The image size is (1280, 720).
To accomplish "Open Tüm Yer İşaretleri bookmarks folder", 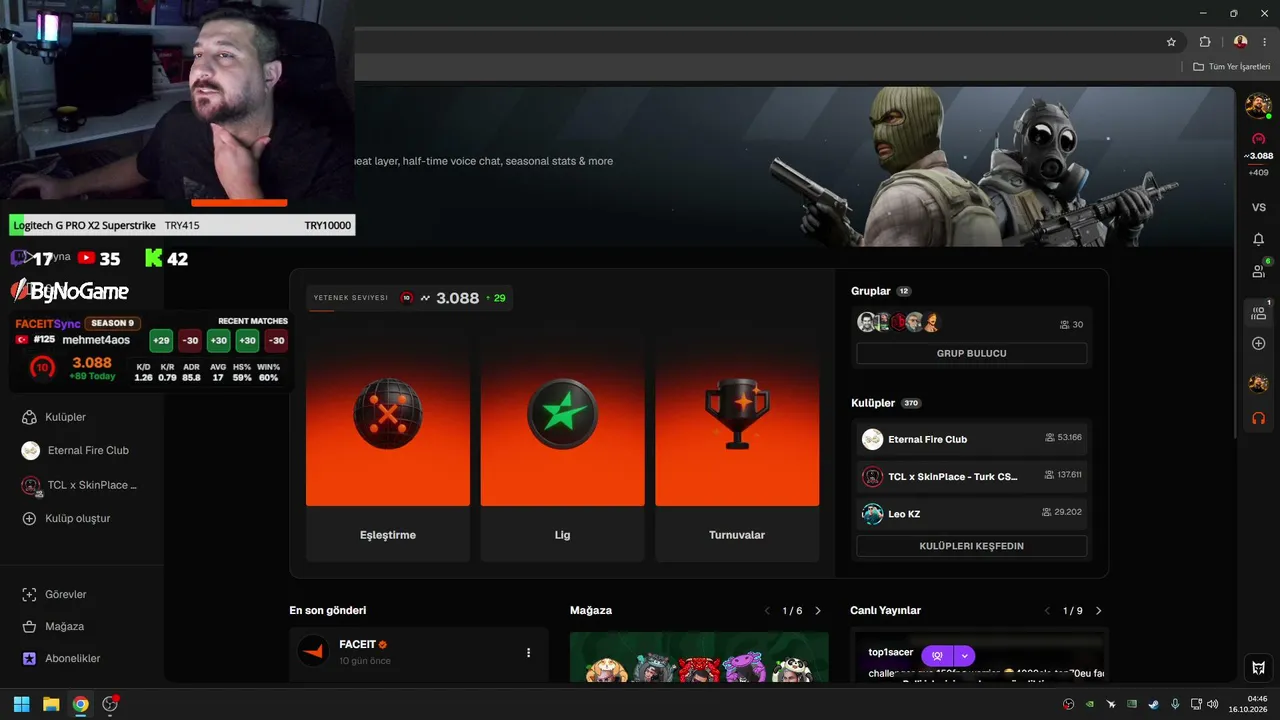I will 1231,67.
